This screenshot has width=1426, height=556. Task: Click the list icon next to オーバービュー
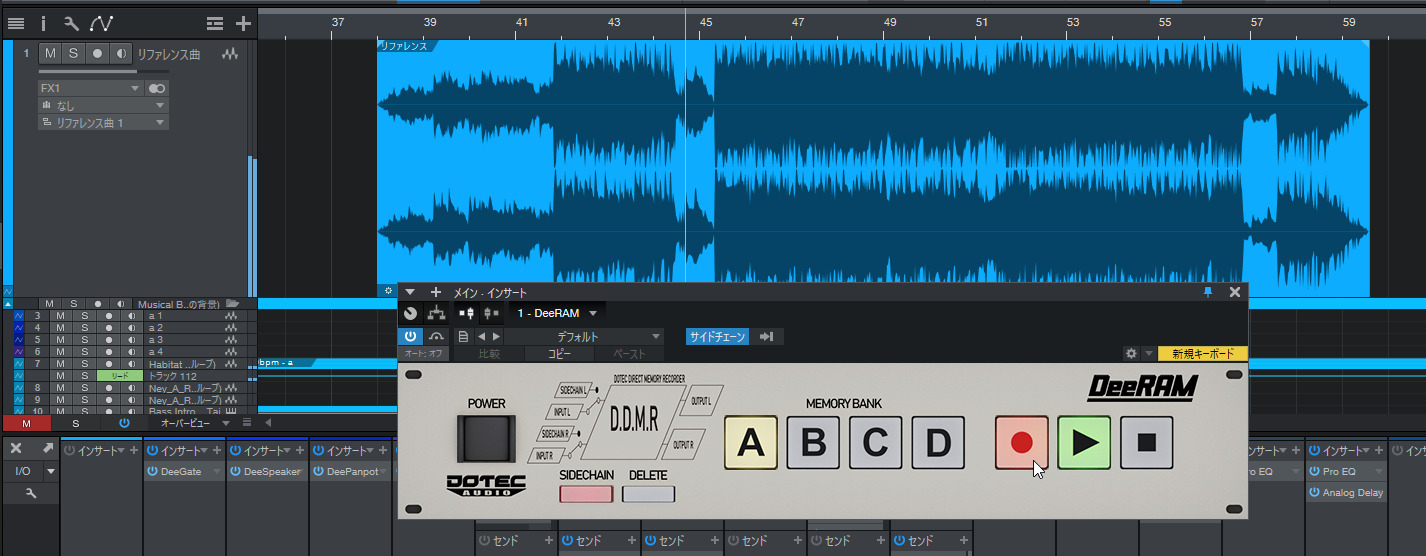(247, 423)
